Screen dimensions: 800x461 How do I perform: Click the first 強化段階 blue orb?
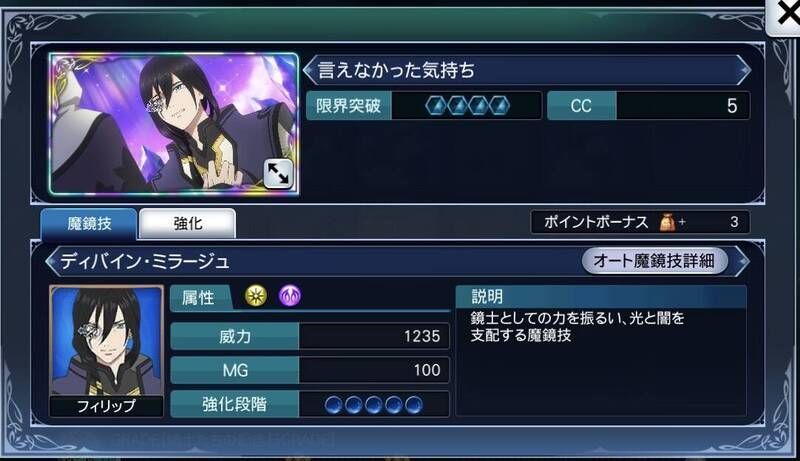coord(333,405)
